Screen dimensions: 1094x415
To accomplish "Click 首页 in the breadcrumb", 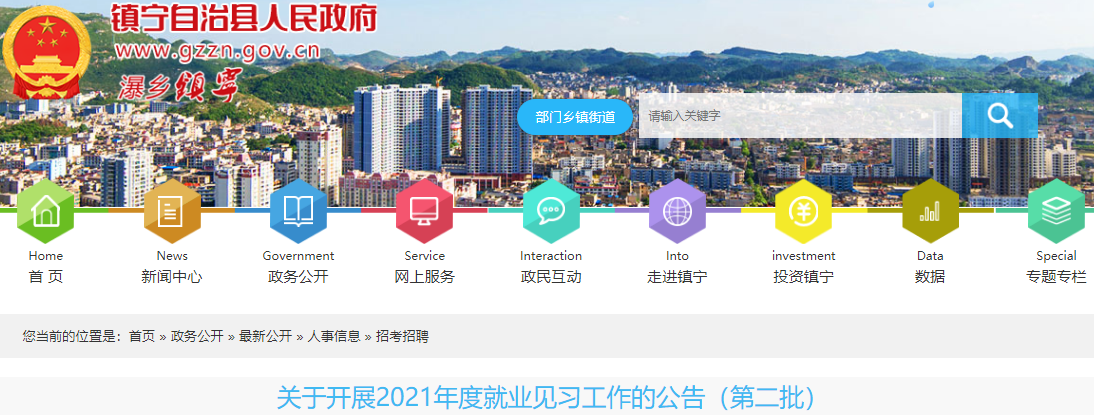I will 142,337.
